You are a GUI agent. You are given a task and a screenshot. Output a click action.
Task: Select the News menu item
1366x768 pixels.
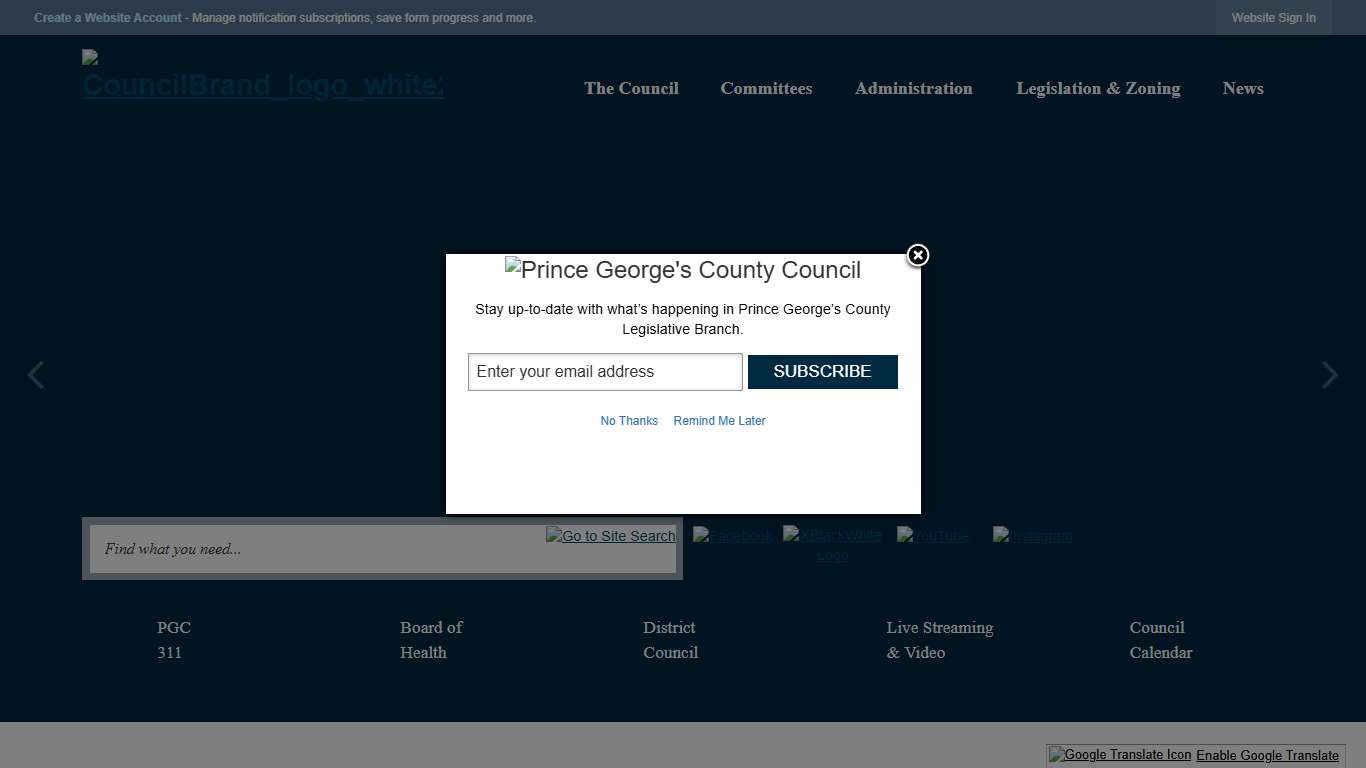[x=1243, y=88]
